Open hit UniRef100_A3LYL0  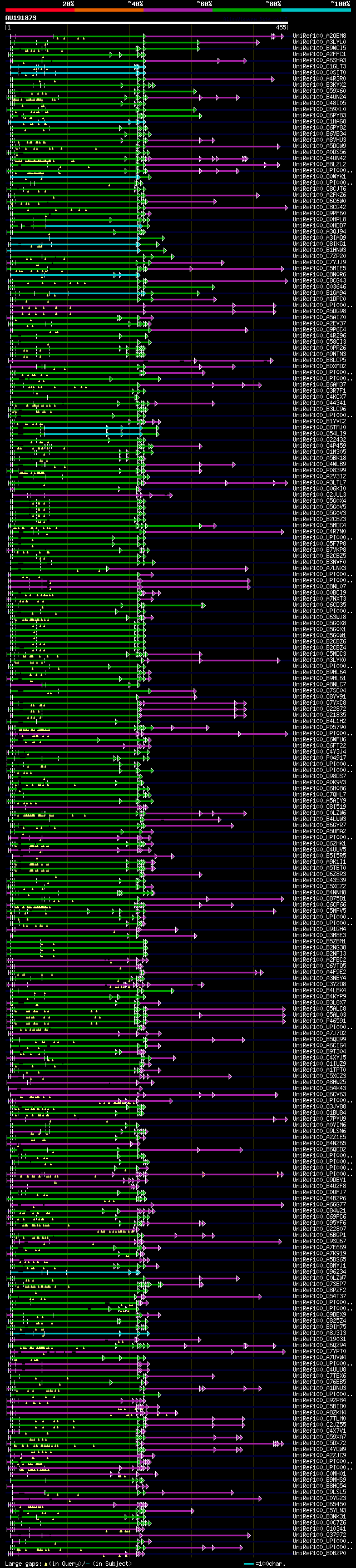[319, 42]
